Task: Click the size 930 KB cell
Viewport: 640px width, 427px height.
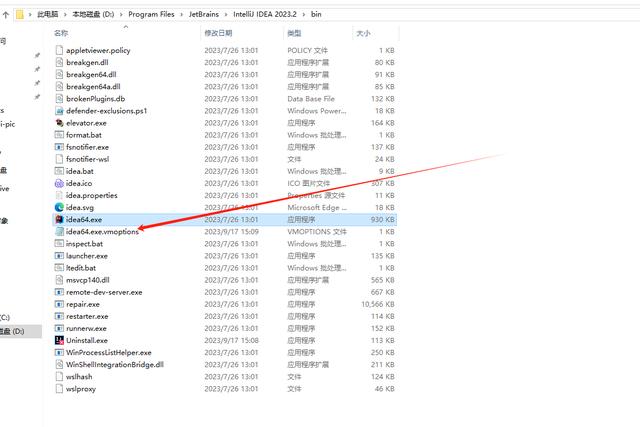Action: 383,220
